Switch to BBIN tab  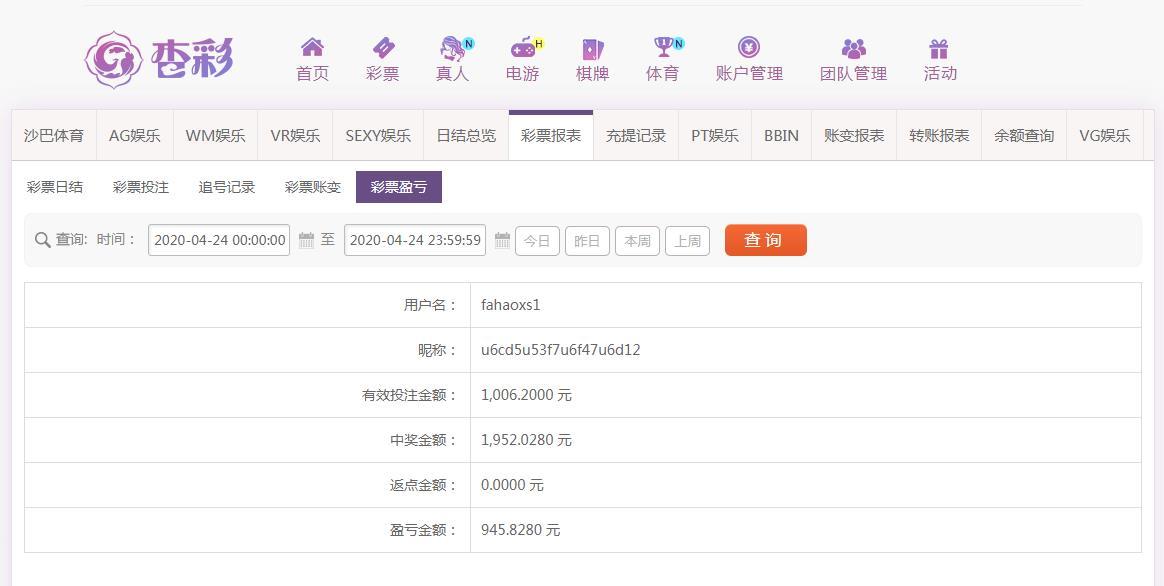(782, 136)
